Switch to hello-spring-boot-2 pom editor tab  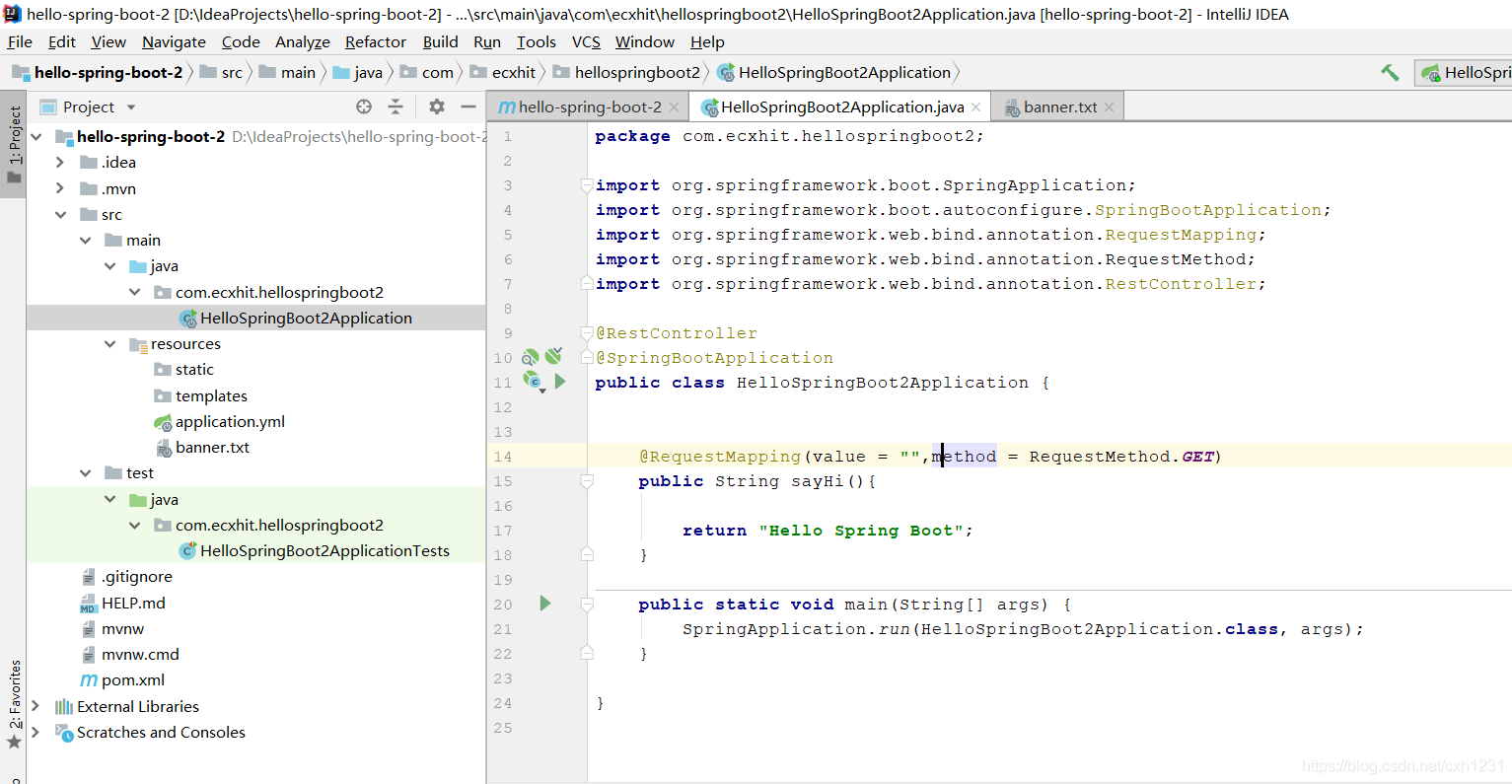point(590,107)
